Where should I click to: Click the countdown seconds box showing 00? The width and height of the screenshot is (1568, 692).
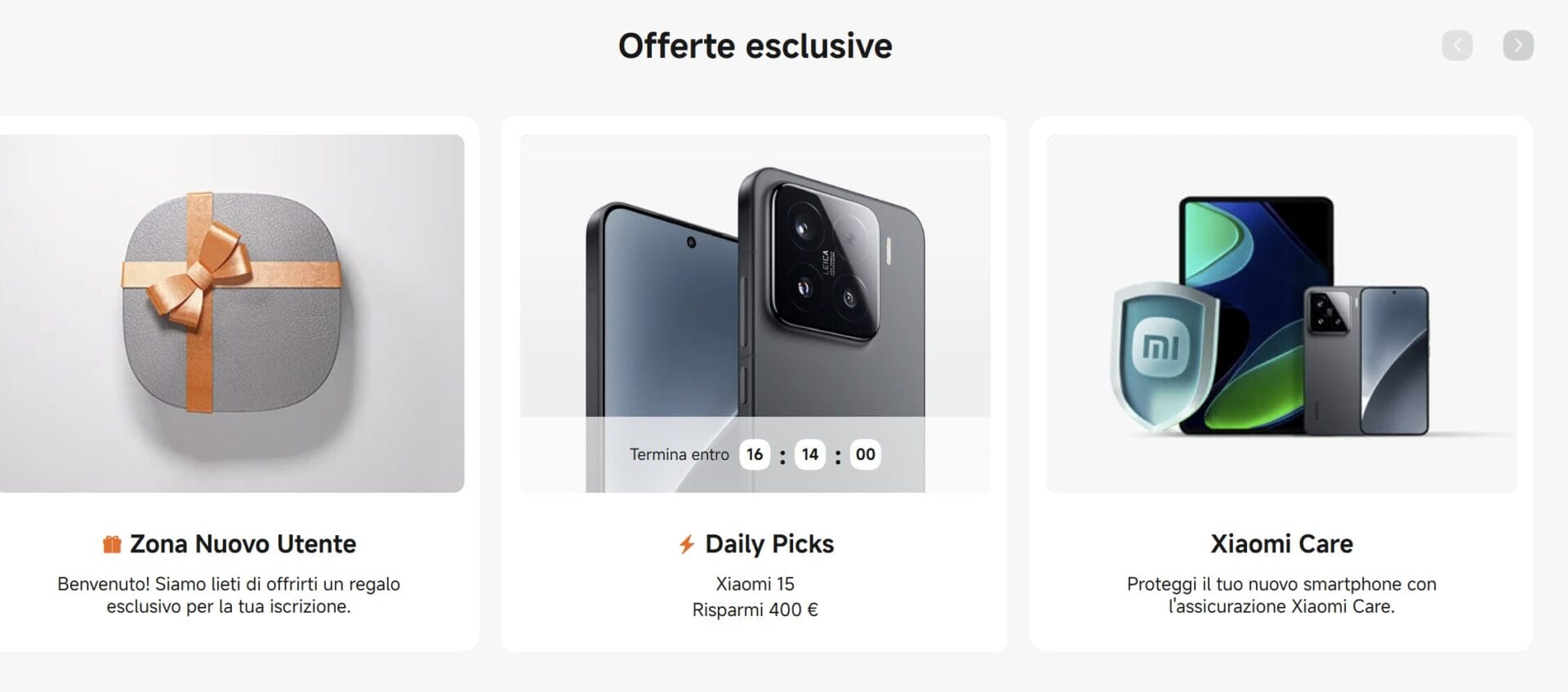coord(866,454)
